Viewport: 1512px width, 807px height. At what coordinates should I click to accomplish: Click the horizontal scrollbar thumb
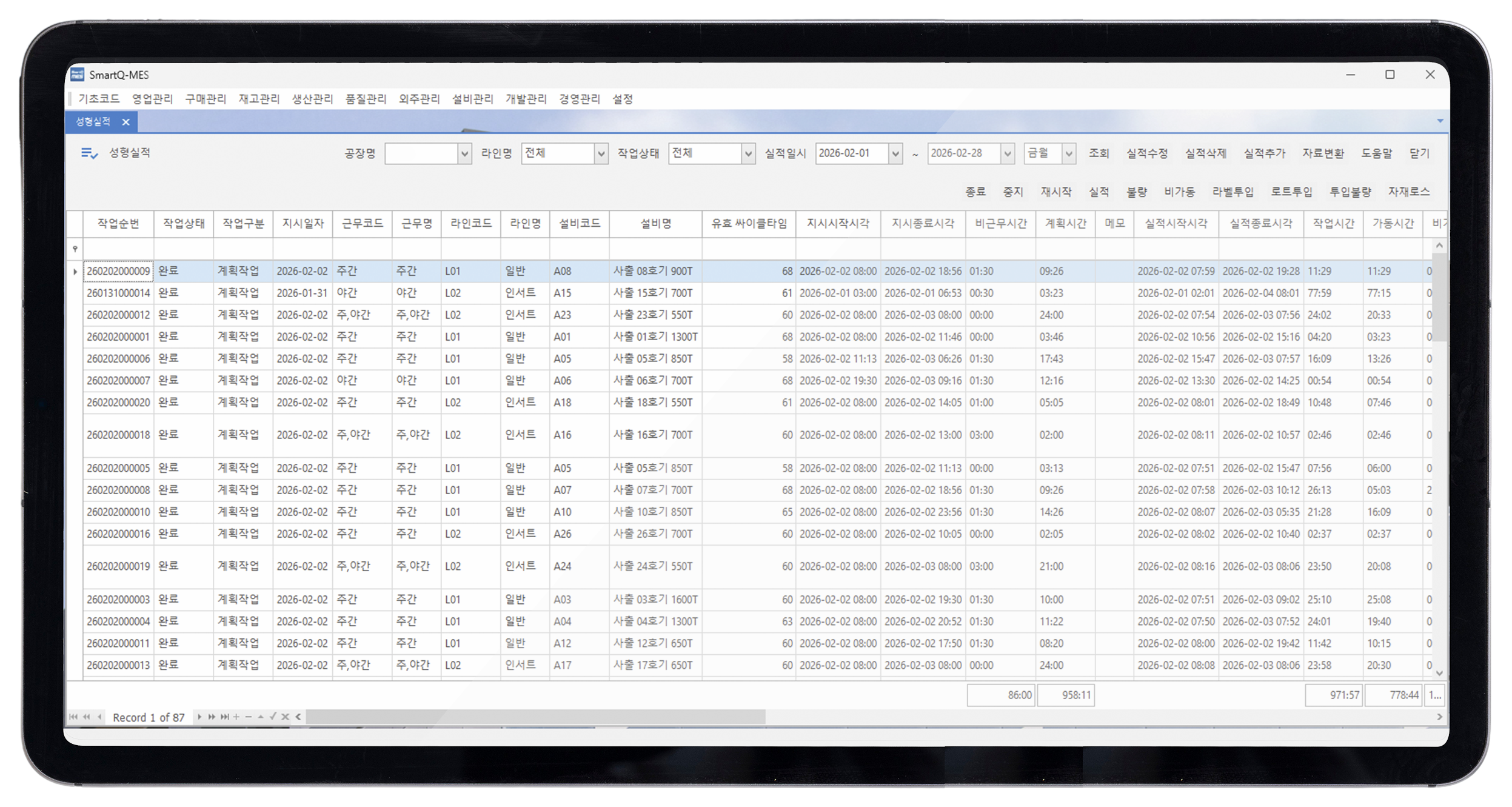(x=535, y=717)
